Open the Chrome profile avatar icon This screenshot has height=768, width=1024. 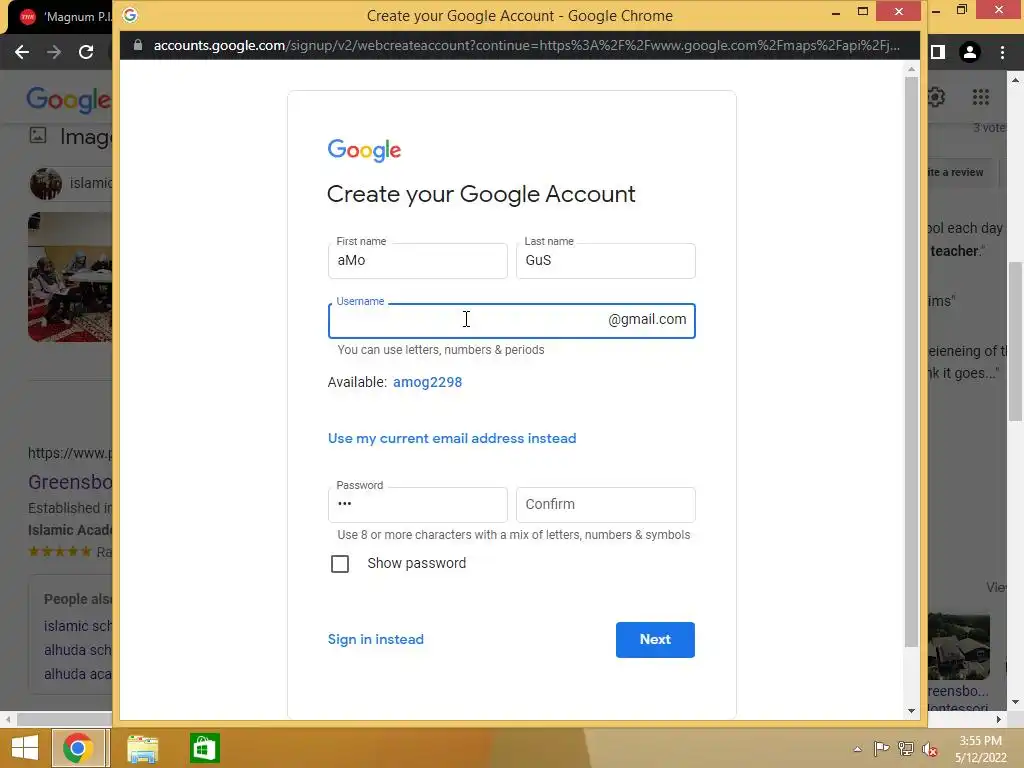tap(970, 52)
